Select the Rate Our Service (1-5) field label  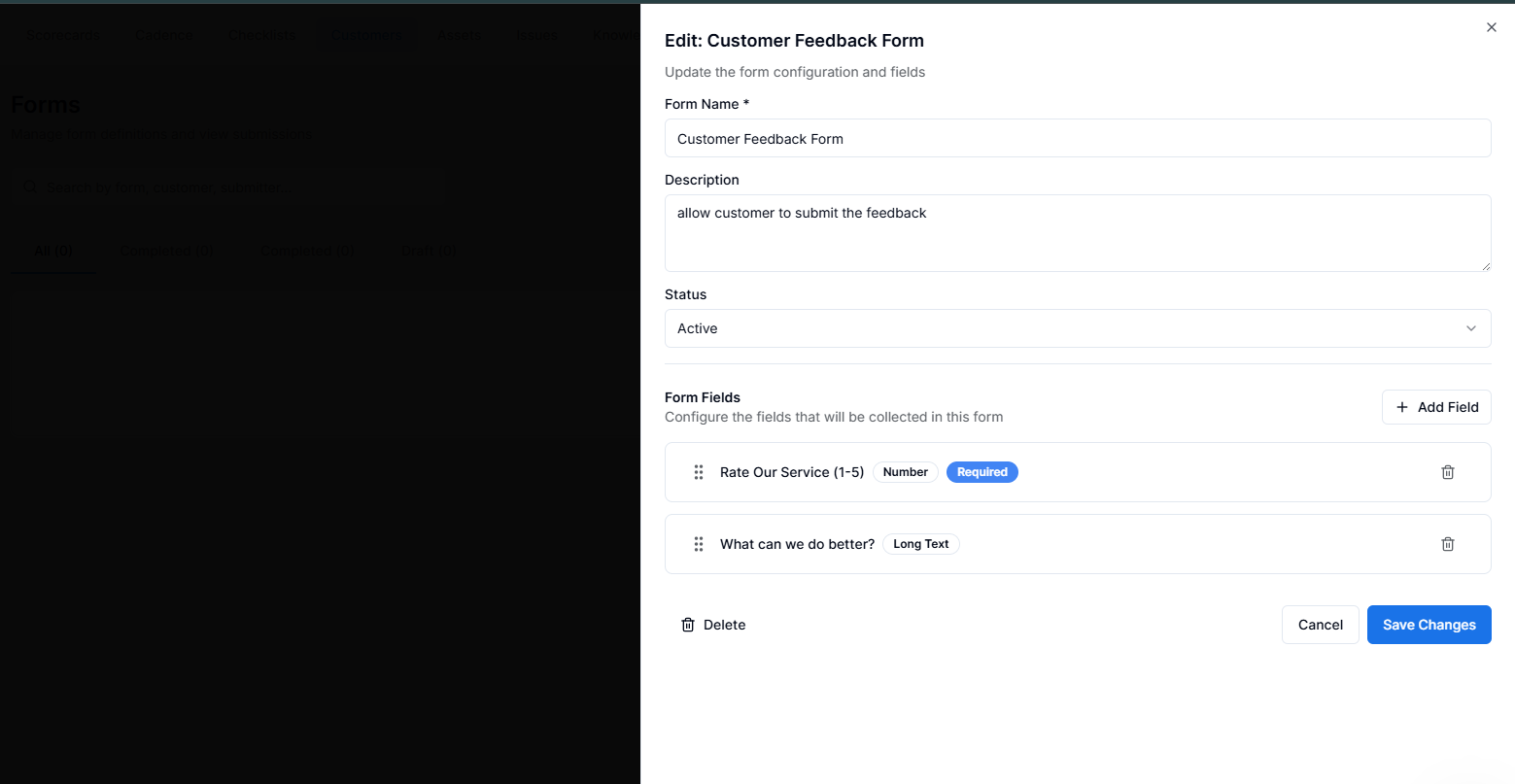click(791, 472)
